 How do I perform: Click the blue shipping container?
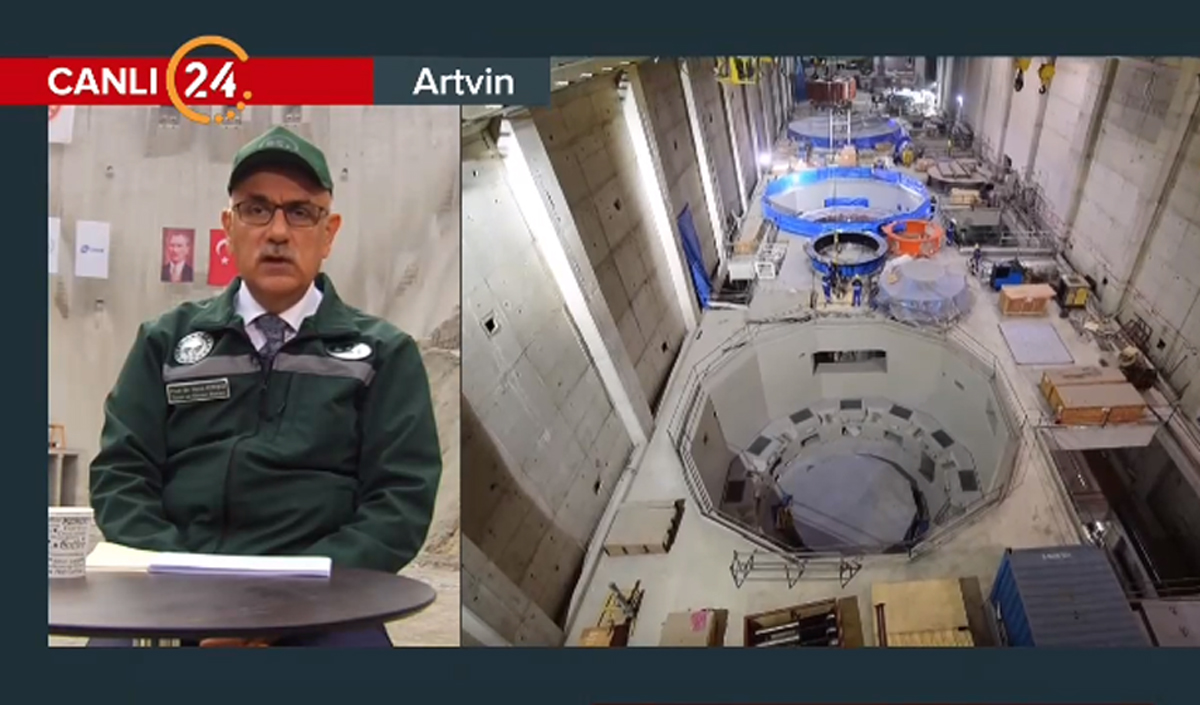pos(1065,597)
